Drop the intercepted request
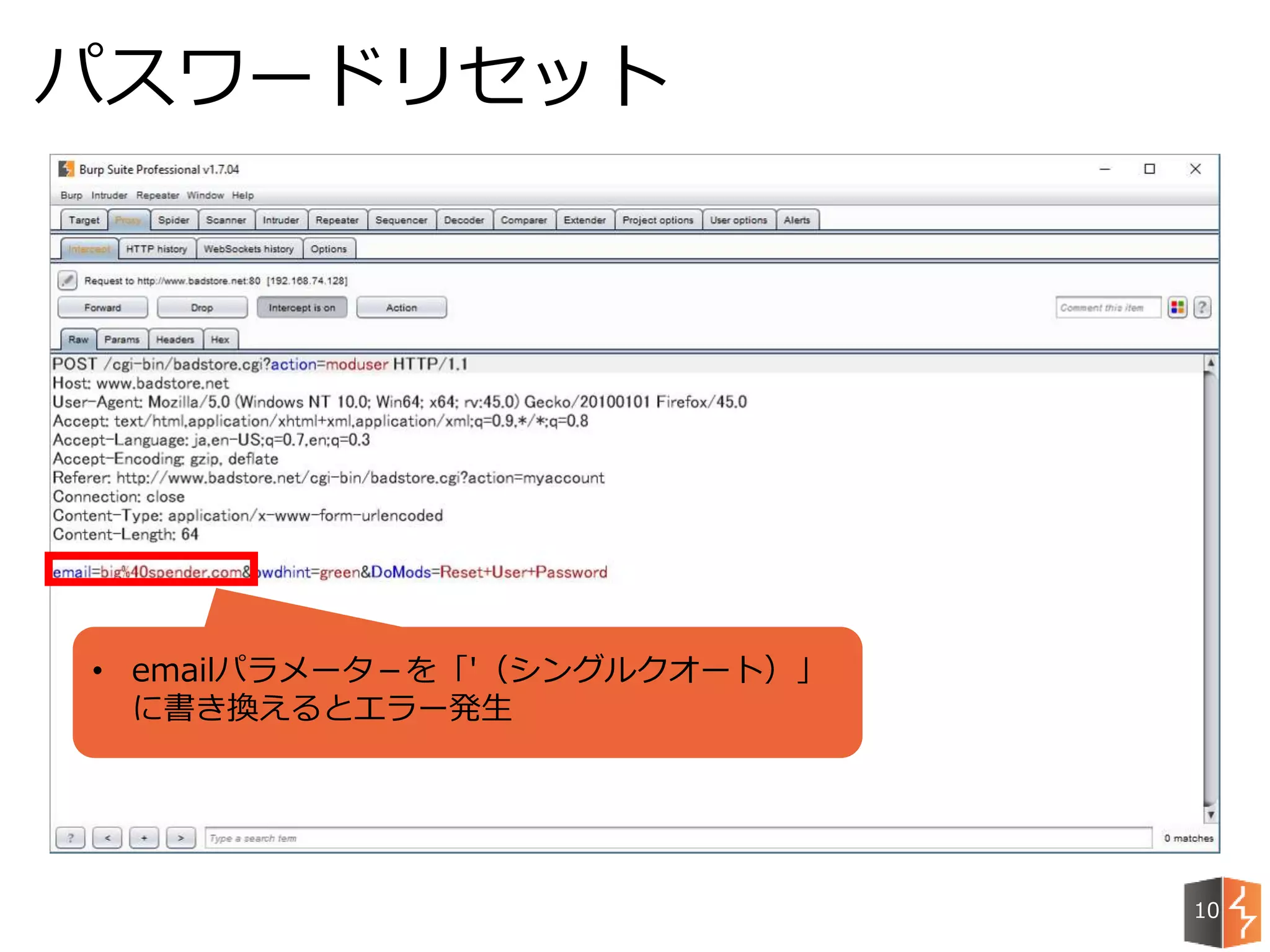This screenshot has height=952, width=1270. [202, 307]
